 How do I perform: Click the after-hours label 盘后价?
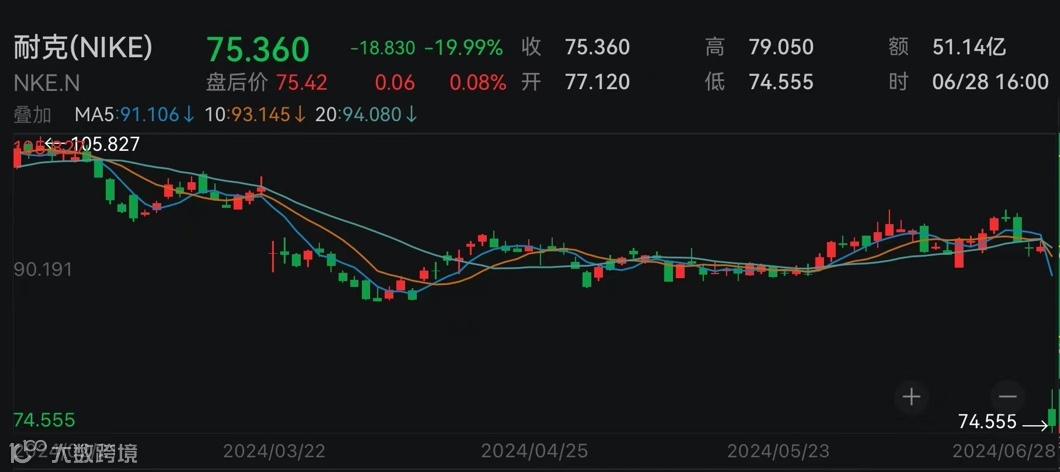pyautogui.click(x=237, y=82)
